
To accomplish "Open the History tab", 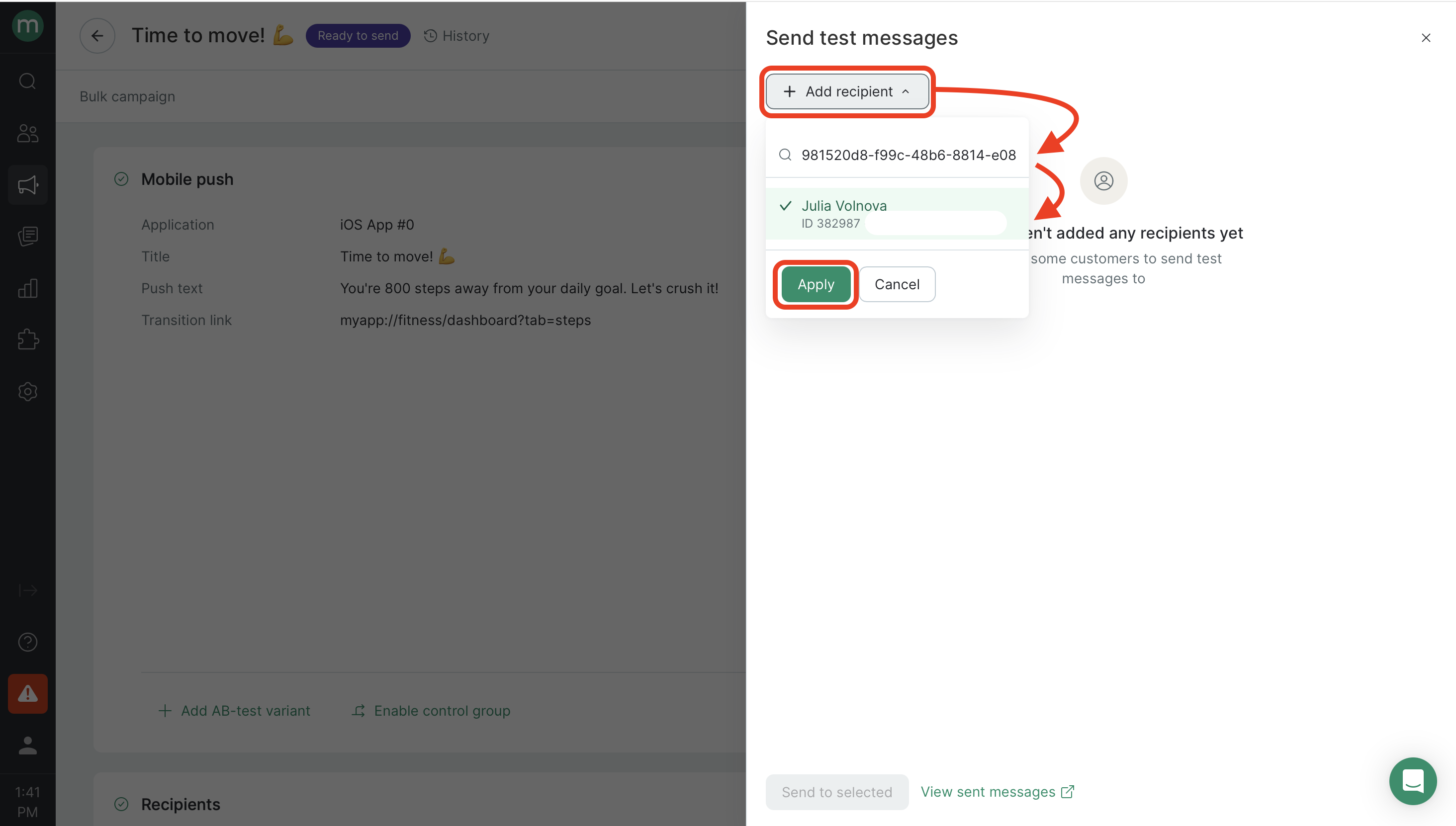I will pos(456,36).
